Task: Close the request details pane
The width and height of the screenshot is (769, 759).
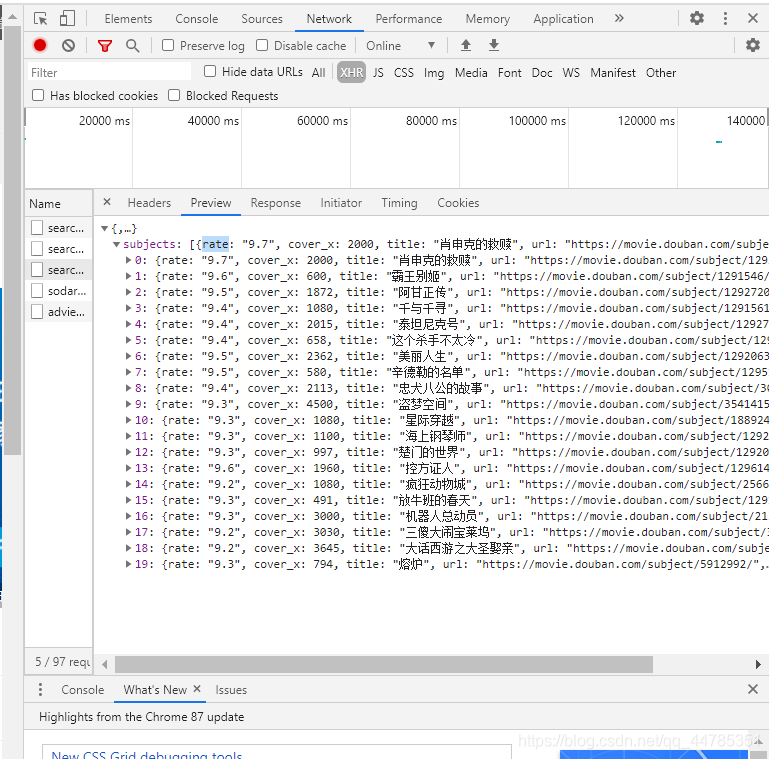Action: [107, 202]
